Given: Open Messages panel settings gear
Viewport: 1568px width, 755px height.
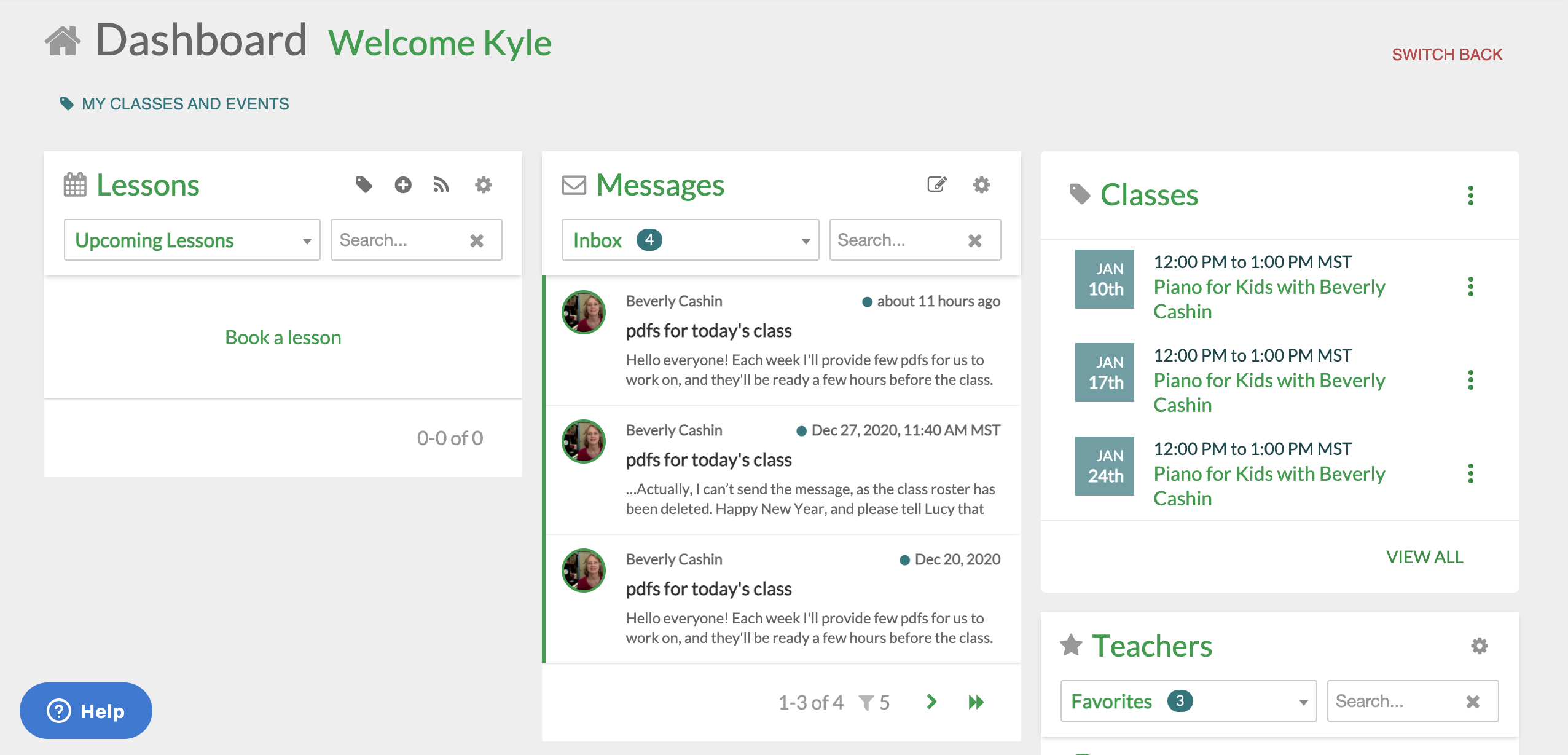Looking at the screenshot, I should 982,184.
